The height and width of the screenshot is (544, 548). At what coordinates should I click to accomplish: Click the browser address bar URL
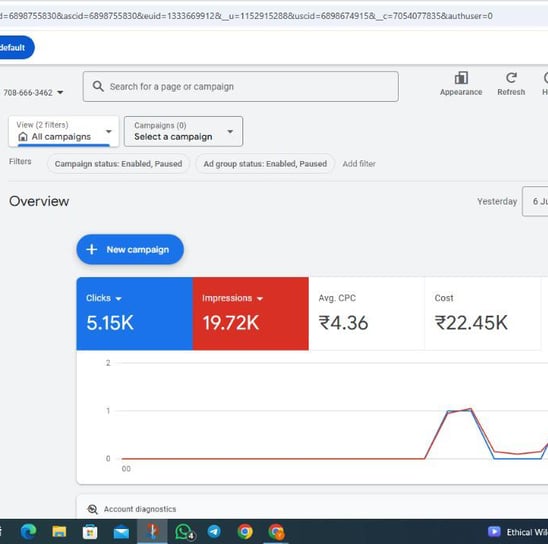pos(246,16)
